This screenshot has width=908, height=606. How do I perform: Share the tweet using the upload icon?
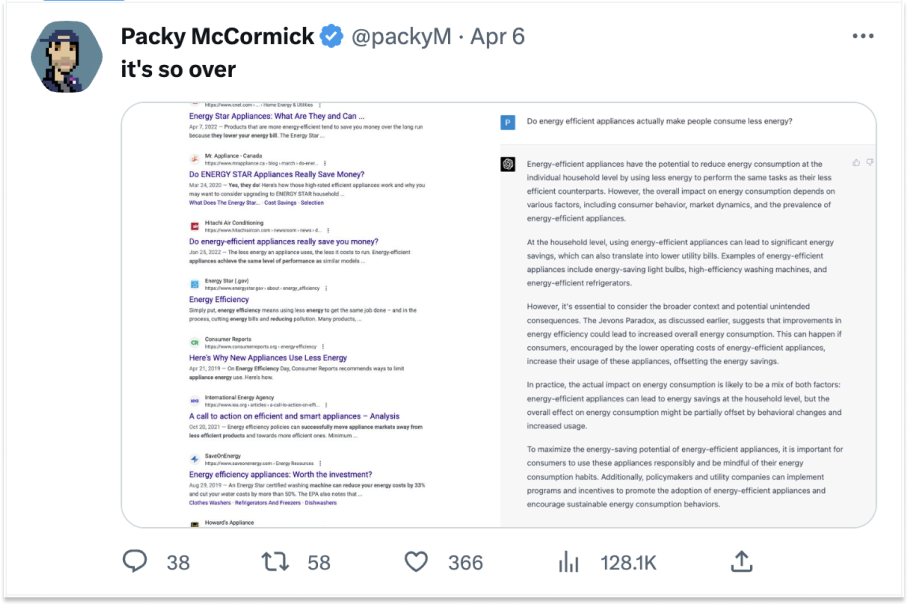click(741, 562)
